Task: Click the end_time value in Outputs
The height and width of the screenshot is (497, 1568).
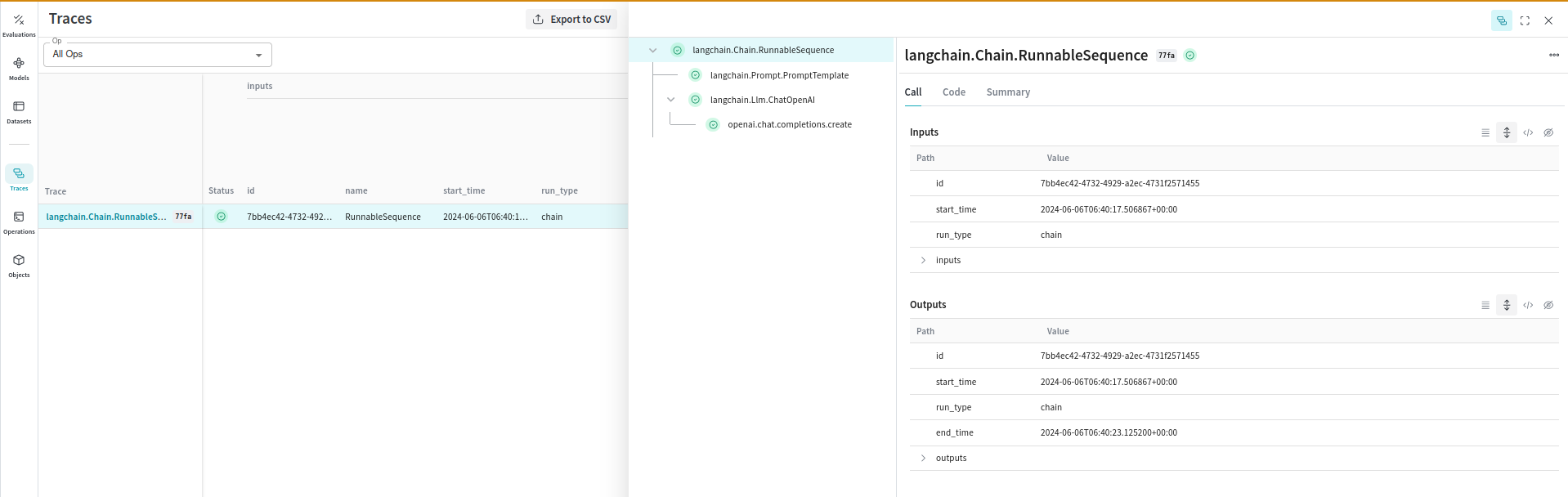Action: (x=1109, y=433)
